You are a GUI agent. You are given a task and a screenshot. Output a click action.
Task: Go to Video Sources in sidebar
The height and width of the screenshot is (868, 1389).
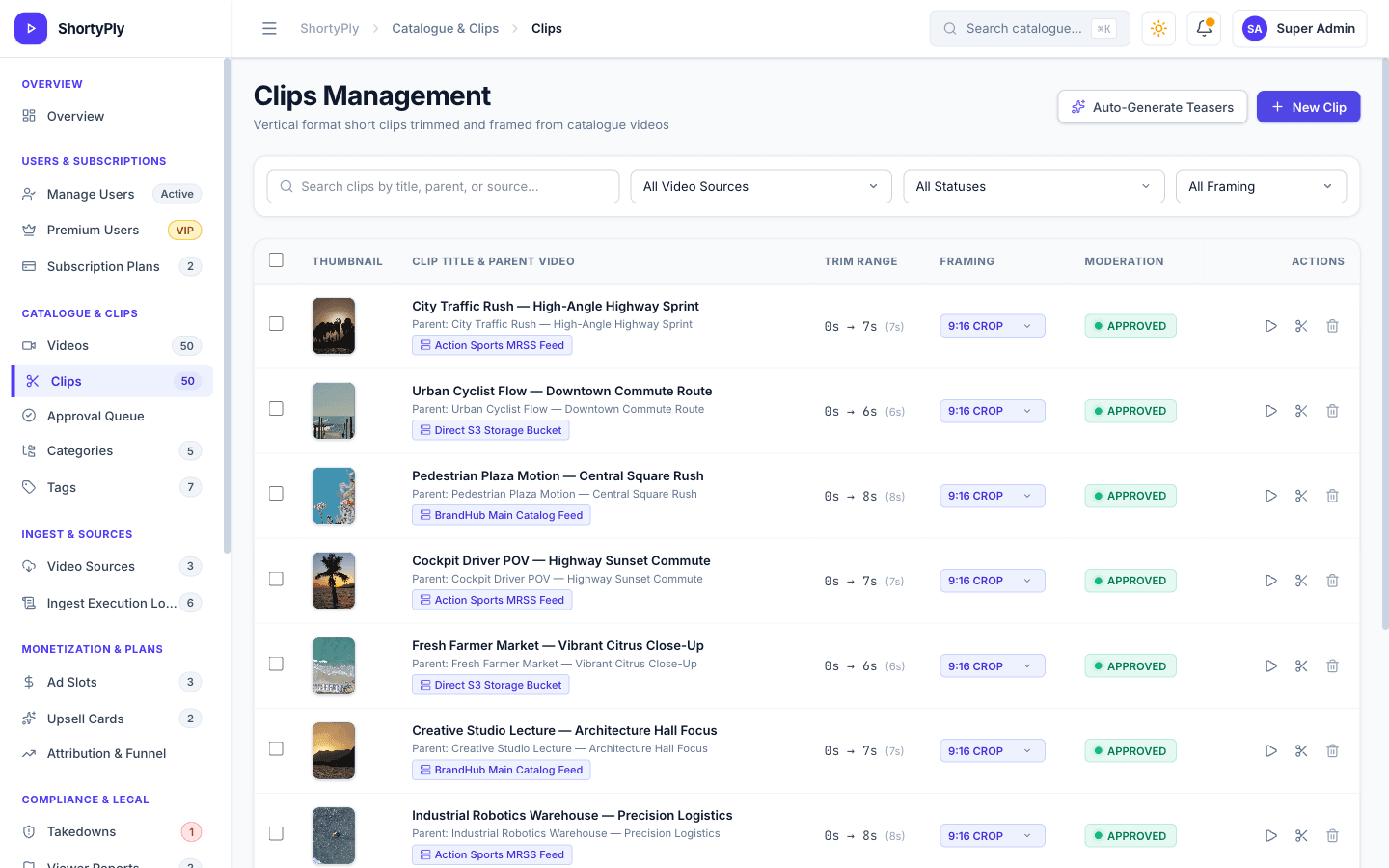112,566
